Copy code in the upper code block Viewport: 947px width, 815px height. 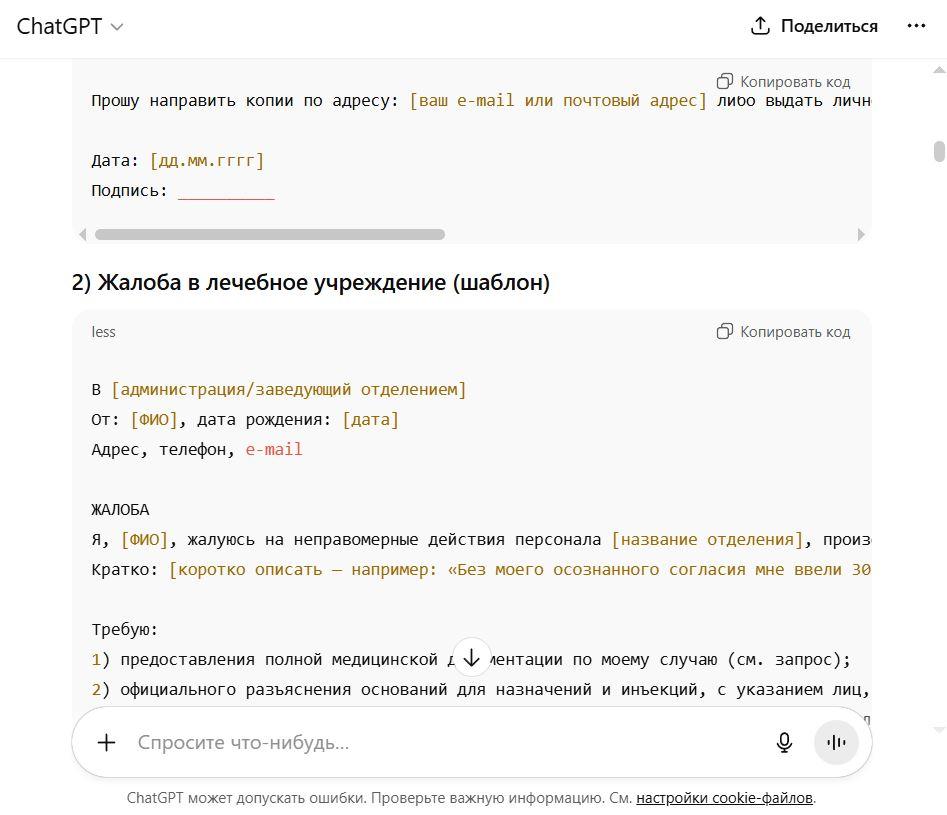(x=783, y=82)
